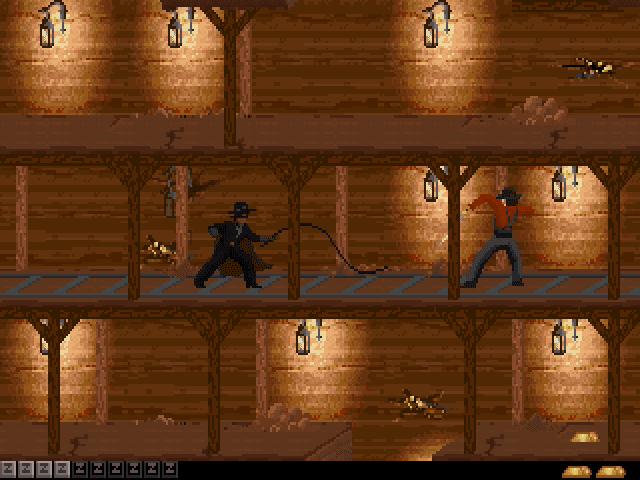The height and width of the screenshot is (480, 640).
Task: Click the rock pile on the top floor
Action: tap(538, 110)
